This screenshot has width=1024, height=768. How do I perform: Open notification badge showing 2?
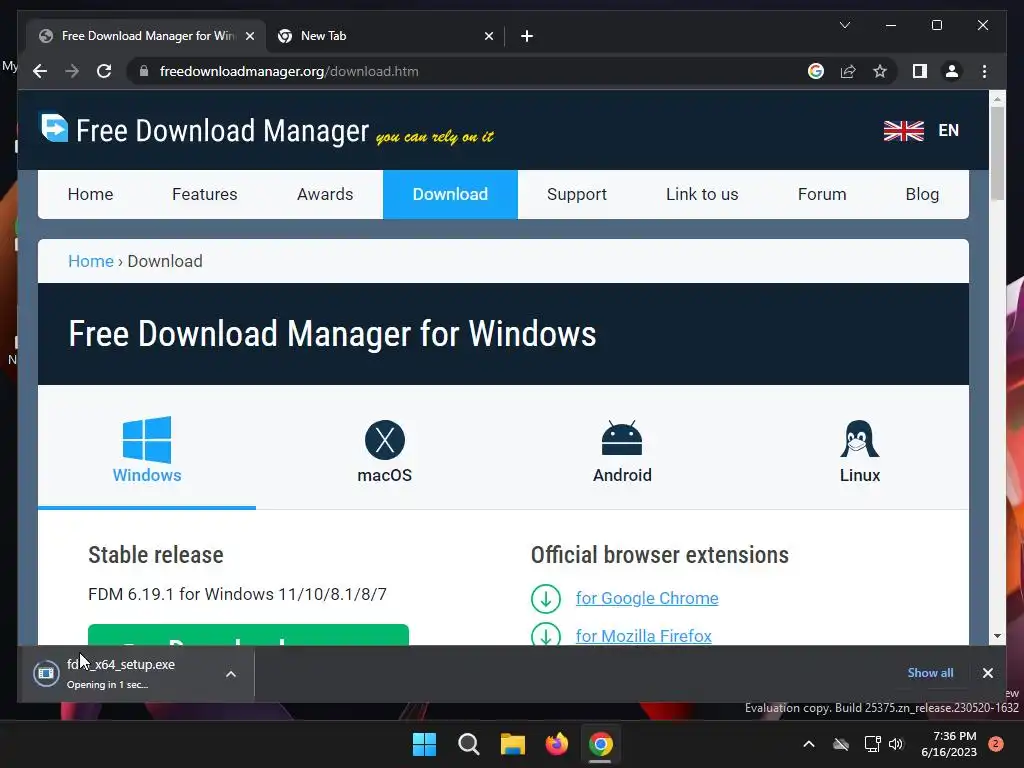pyautogui.click(x=996, y=744)
